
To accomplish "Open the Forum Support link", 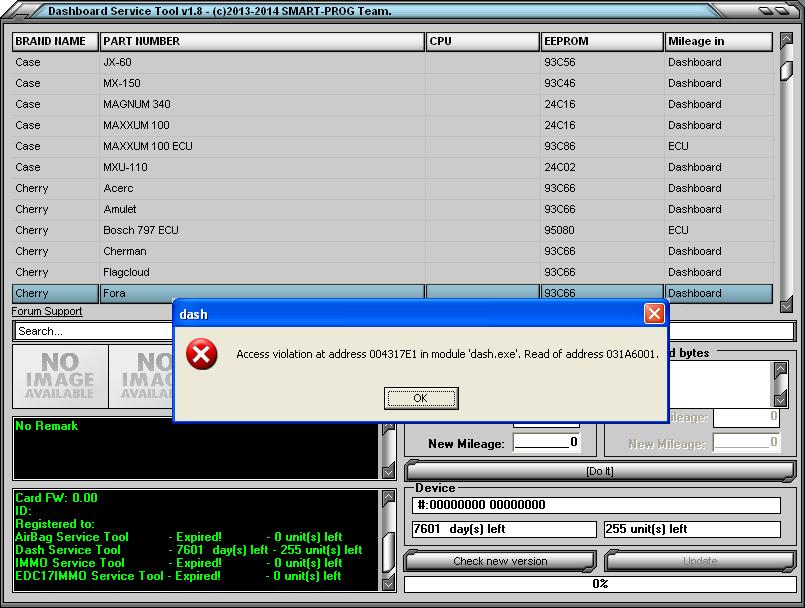I will [x=47, y=311].
